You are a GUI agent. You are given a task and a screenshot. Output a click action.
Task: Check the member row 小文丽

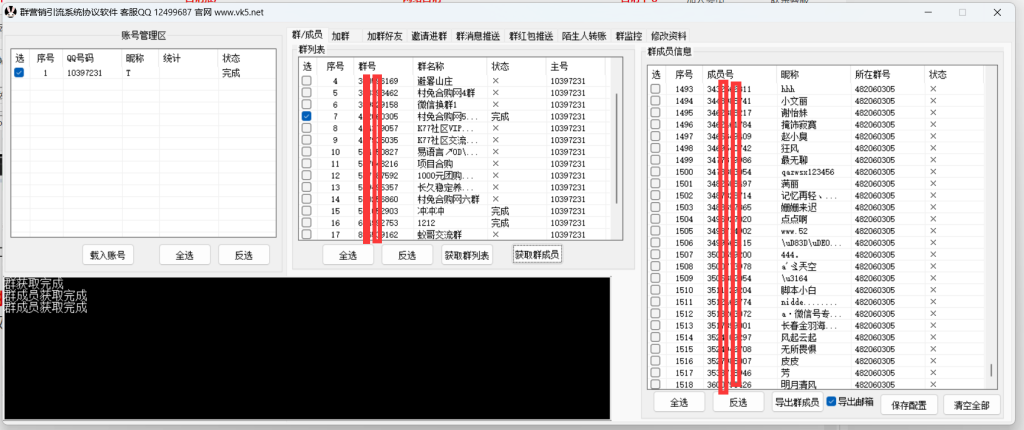pyautogui.click(x=655, y=101)
